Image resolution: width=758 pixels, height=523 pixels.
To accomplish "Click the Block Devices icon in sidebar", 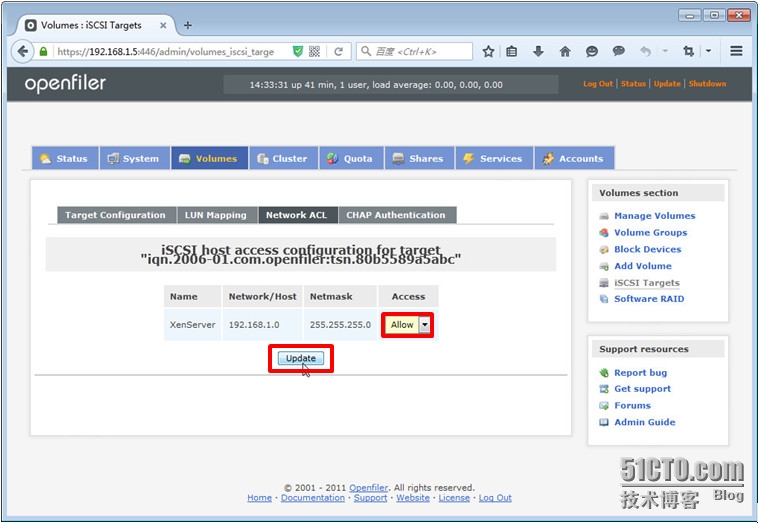I will click(x=604, y=249).
